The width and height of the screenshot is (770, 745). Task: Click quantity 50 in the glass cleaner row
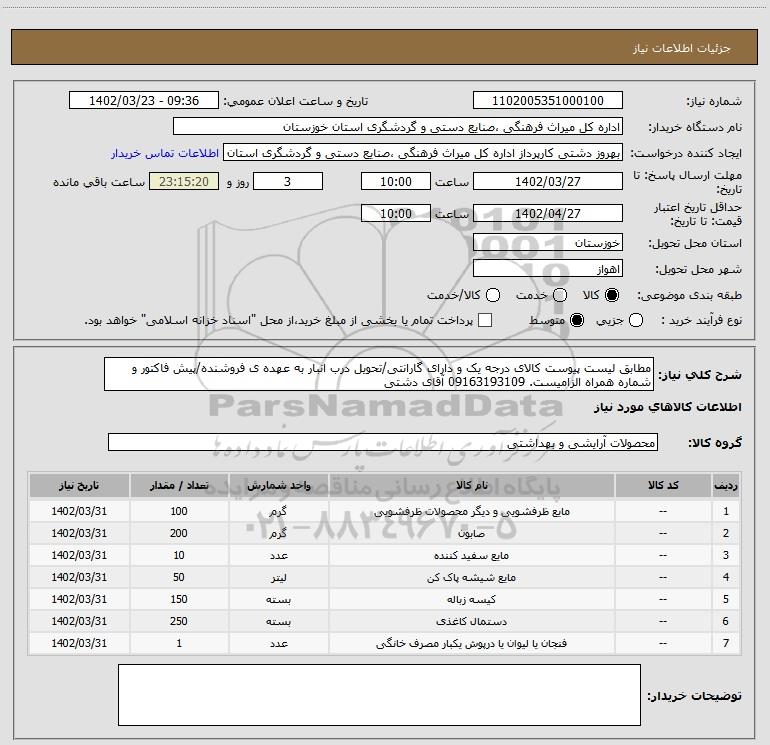pos(179,577)
